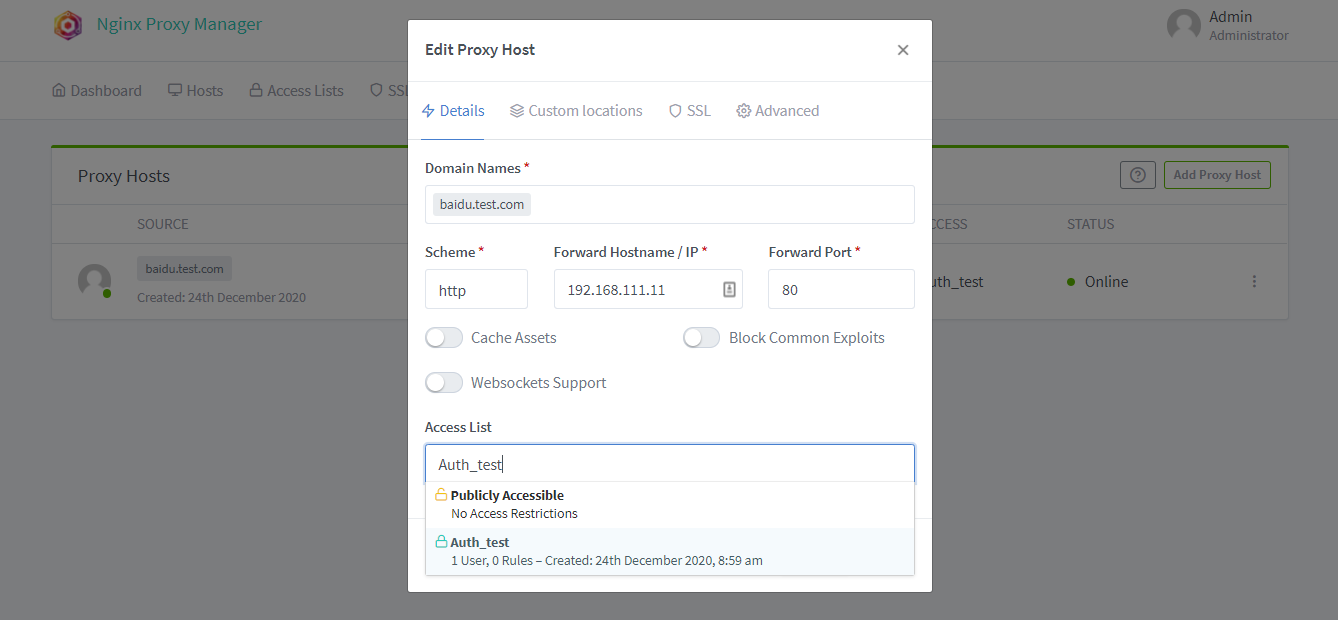Image resolution: width=1338 pixels, height=620 pixels.
Task: Click the Admin user avatar icon
Action: click(1183, 26)
